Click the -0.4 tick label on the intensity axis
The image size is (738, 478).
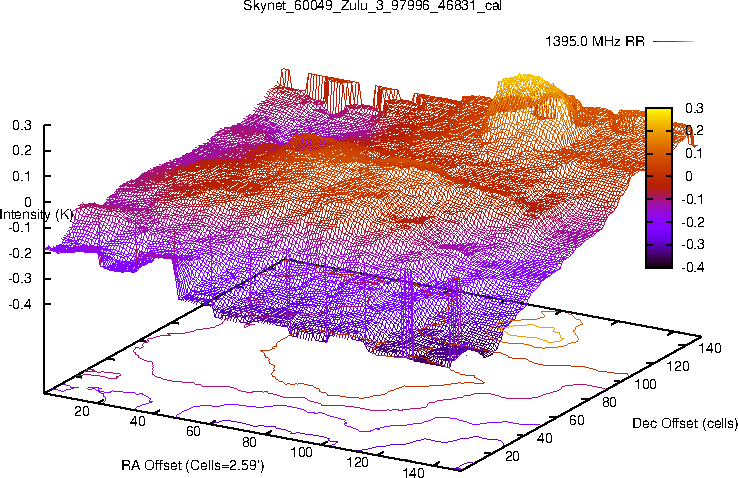coord(20,303)
